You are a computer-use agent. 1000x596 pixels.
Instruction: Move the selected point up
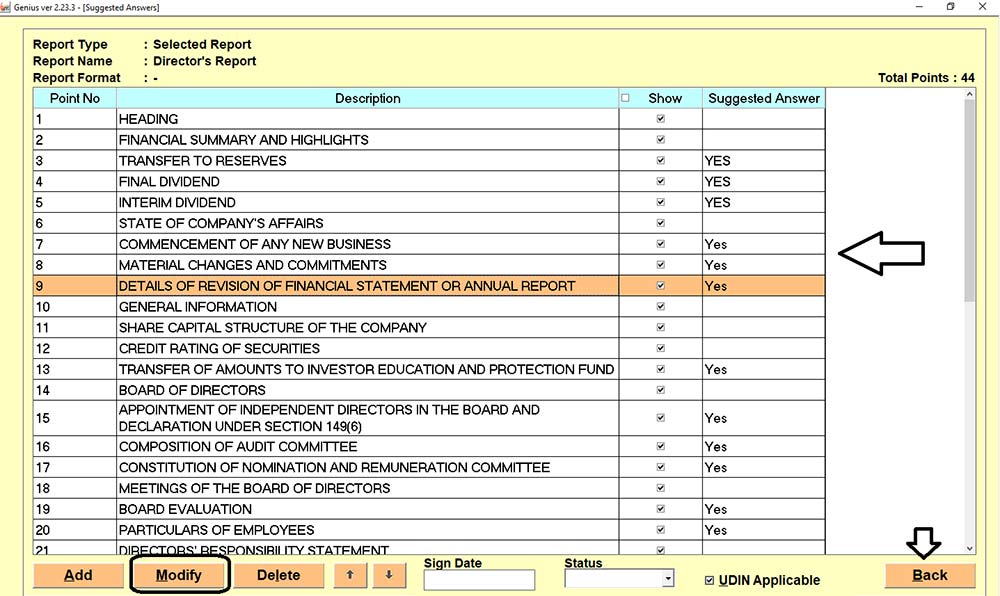point(350,575)
